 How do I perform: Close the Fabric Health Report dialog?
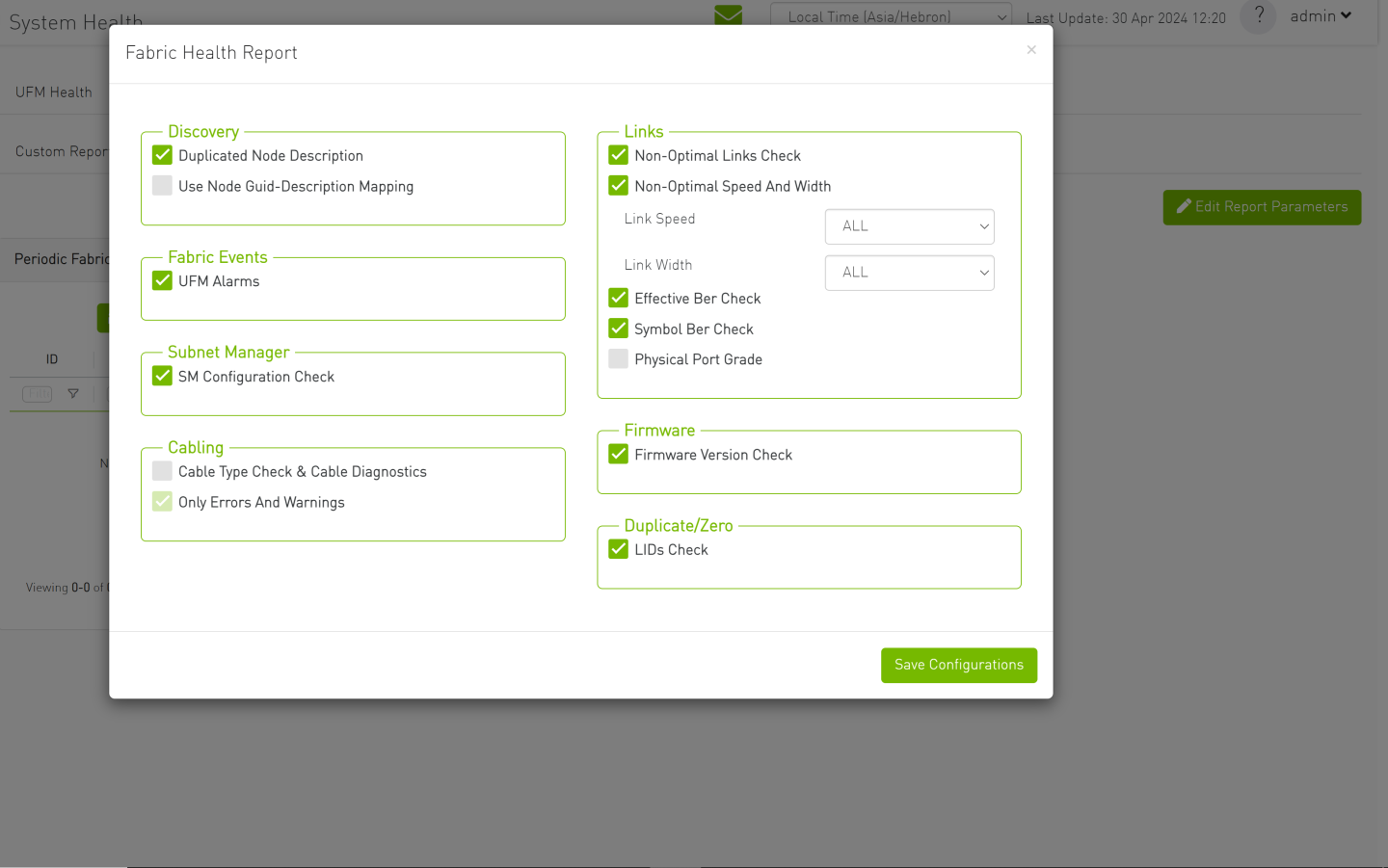click(1031, 50)
